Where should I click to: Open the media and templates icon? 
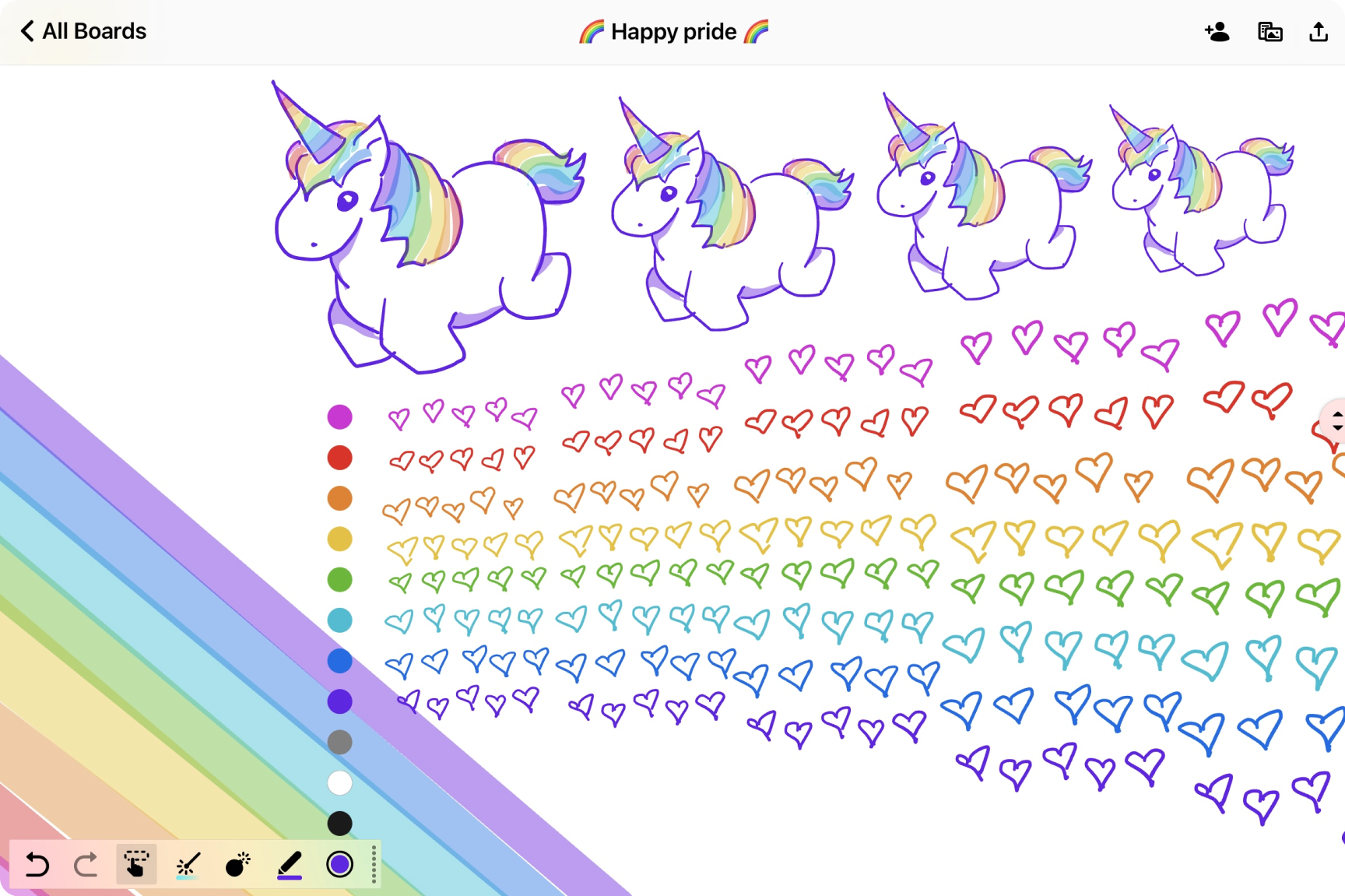[x=1269, y=32]
